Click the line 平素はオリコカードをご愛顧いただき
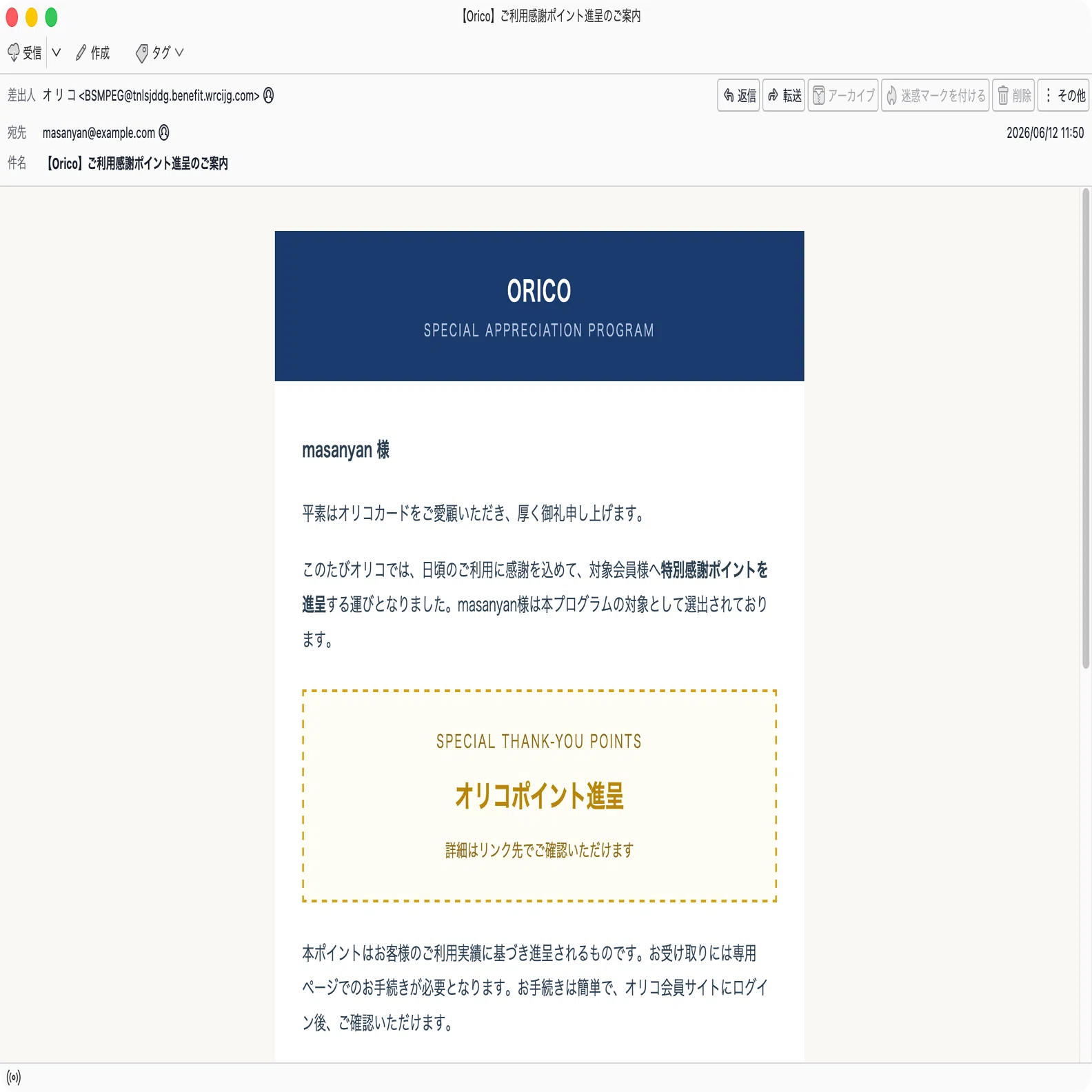Screen dimensions: 1092x1092 point(474,514)
